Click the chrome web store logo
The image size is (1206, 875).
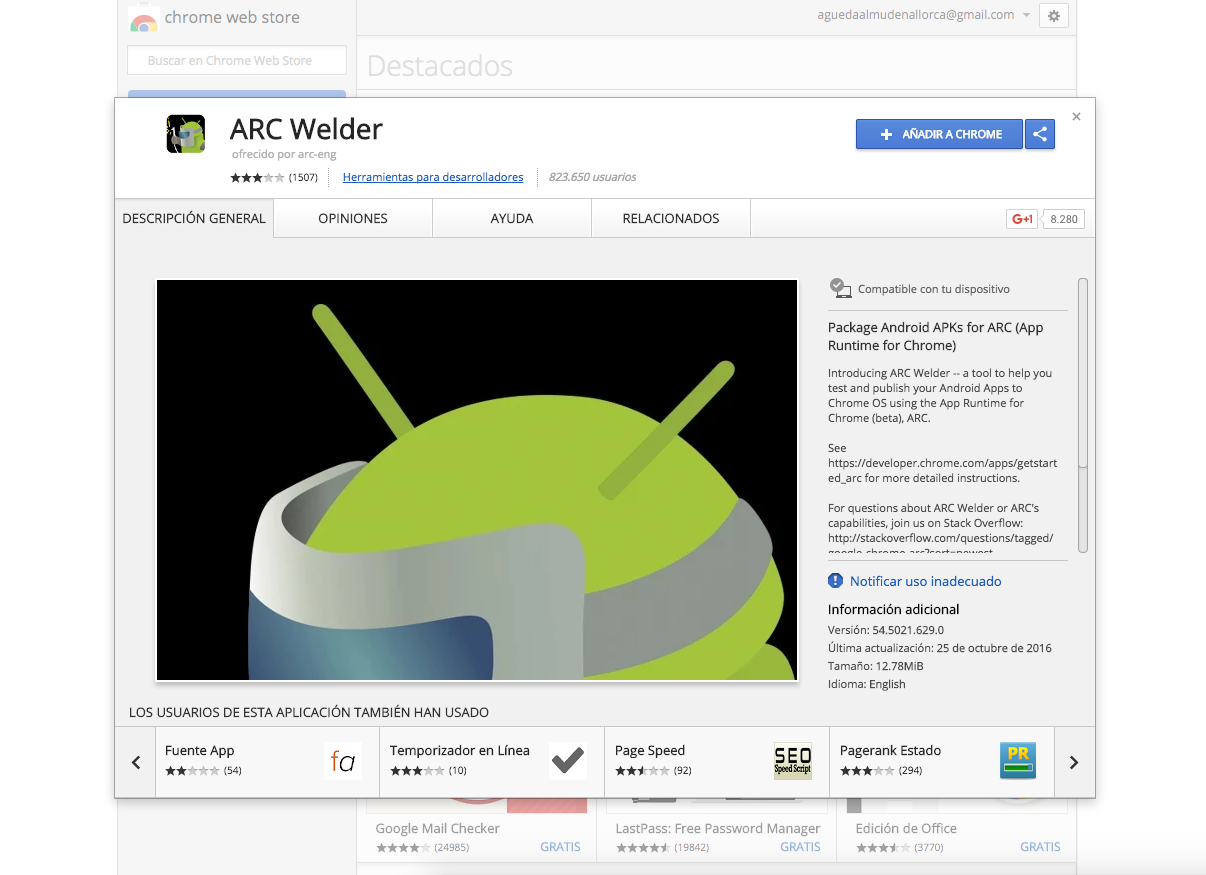144,18
